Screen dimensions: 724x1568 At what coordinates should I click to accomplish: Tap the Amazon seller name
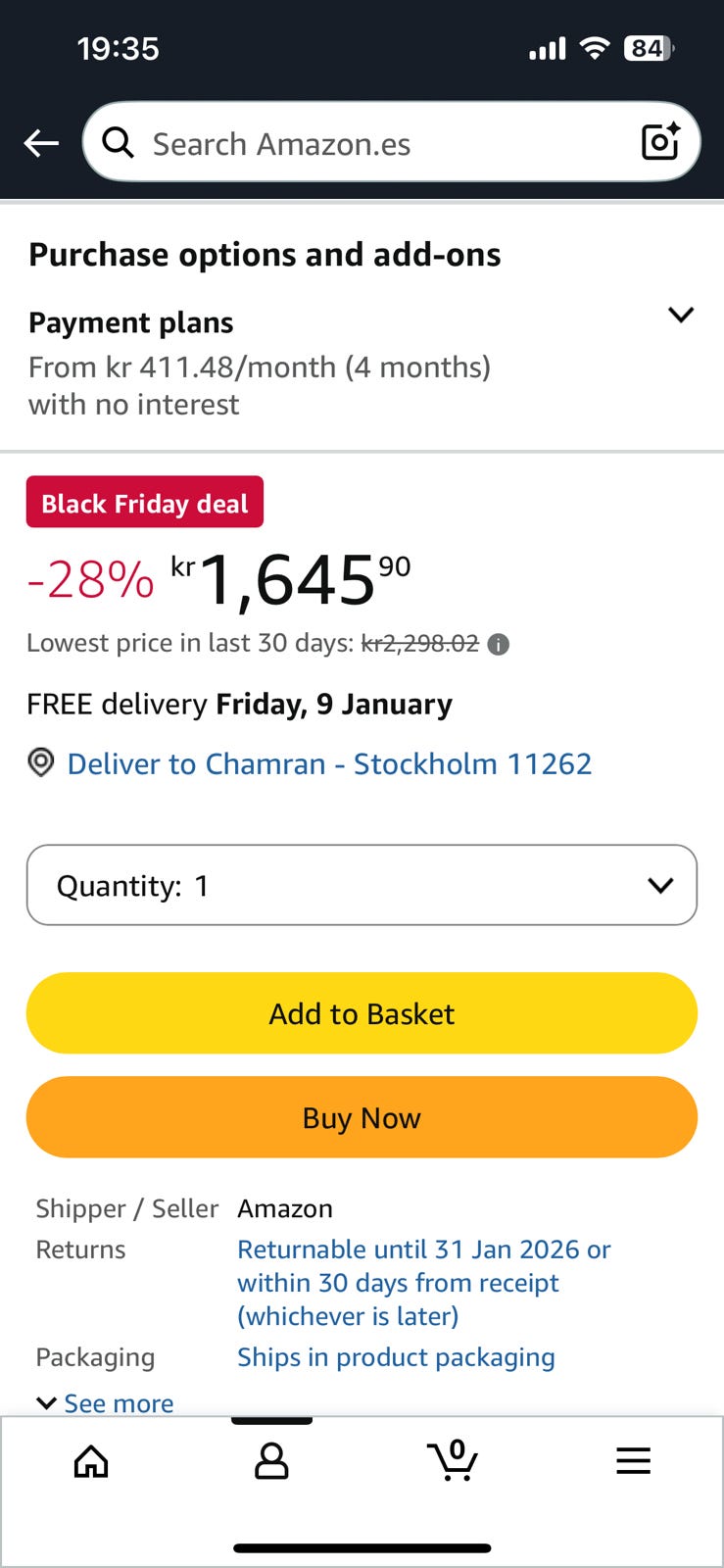[x=285, y=1208]
